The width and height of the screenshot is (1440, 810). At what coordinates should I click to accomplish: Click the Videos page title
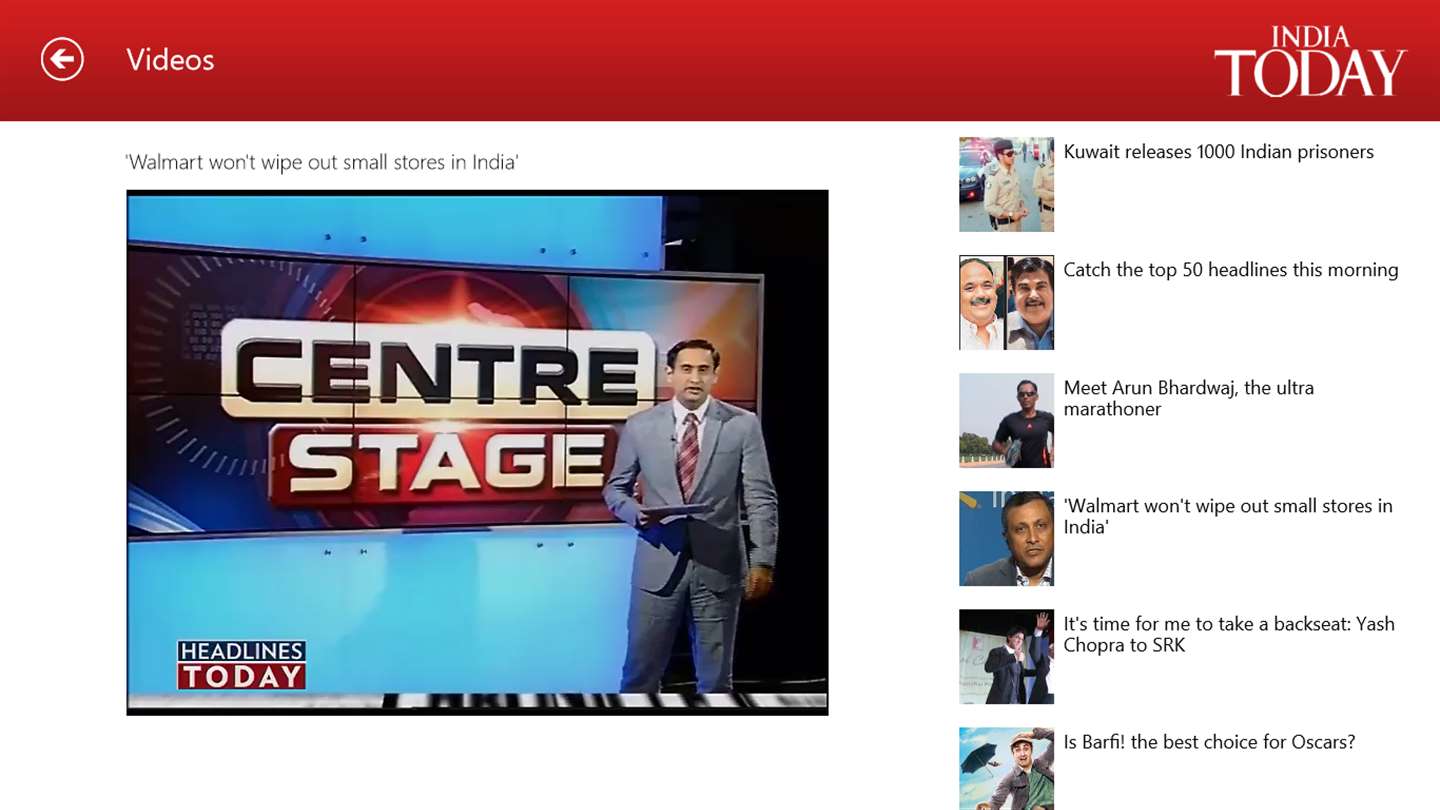click(170, 60)
